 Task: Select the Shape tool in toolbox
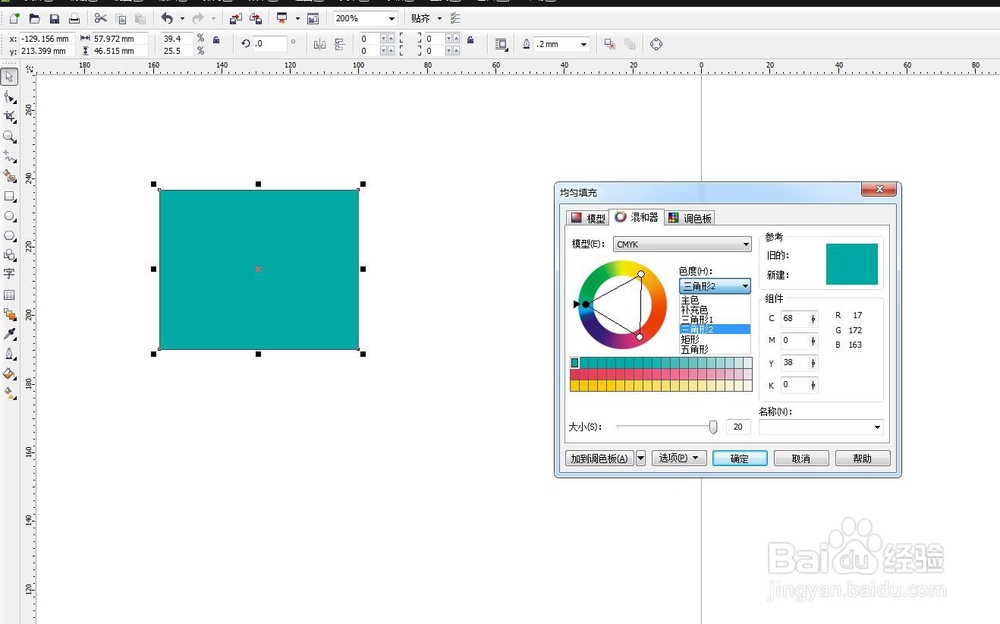(x=10, y=96)
